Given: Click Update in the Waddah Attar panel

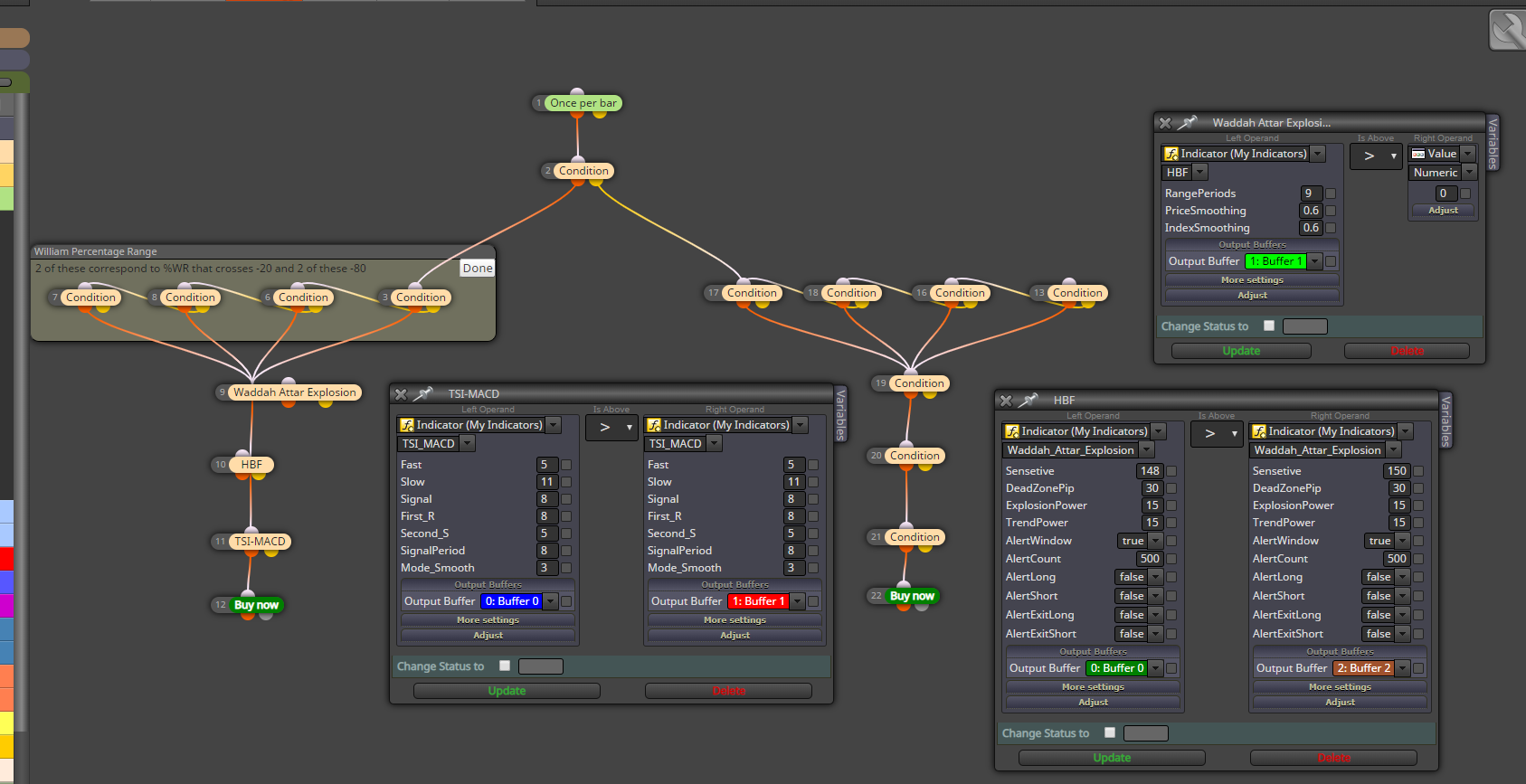Looking at the screenshot, I should pyautogui.click(x=1241, y=351).
